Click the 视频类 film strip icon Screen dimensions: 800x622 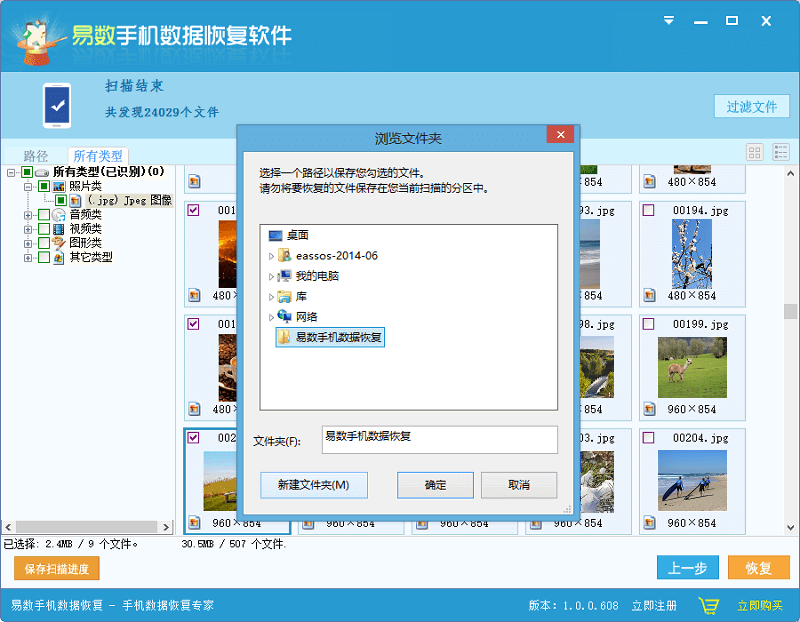pyautogui.click(x=59, y=229)
